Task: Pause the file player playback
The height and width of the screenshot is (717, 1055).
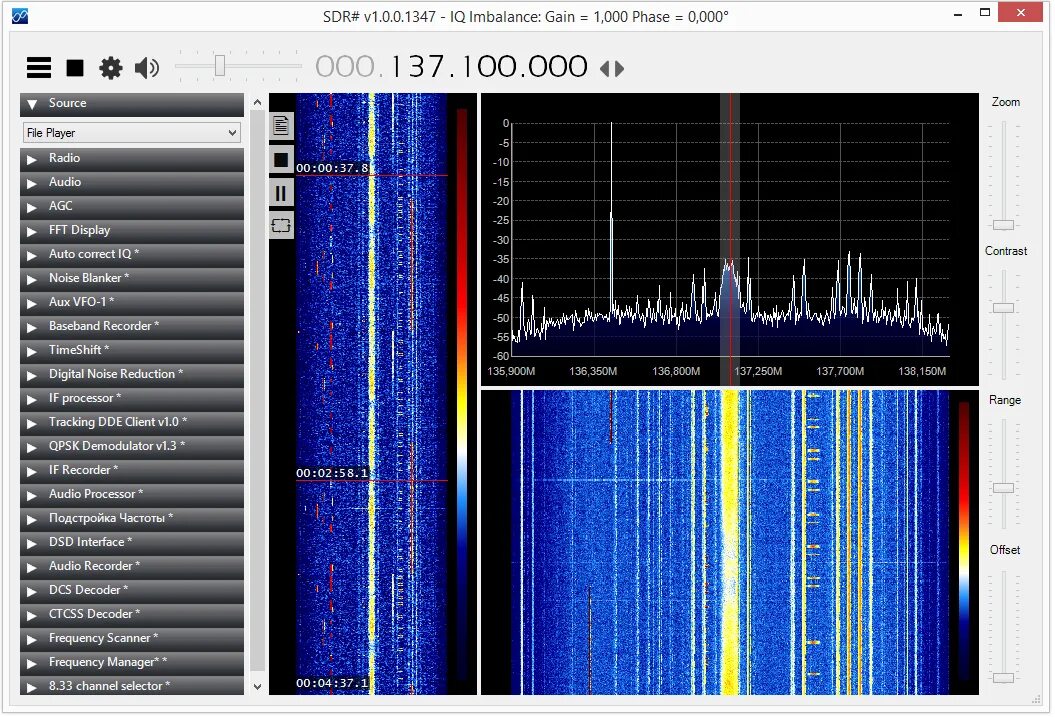Action: [x=281, y=194]
